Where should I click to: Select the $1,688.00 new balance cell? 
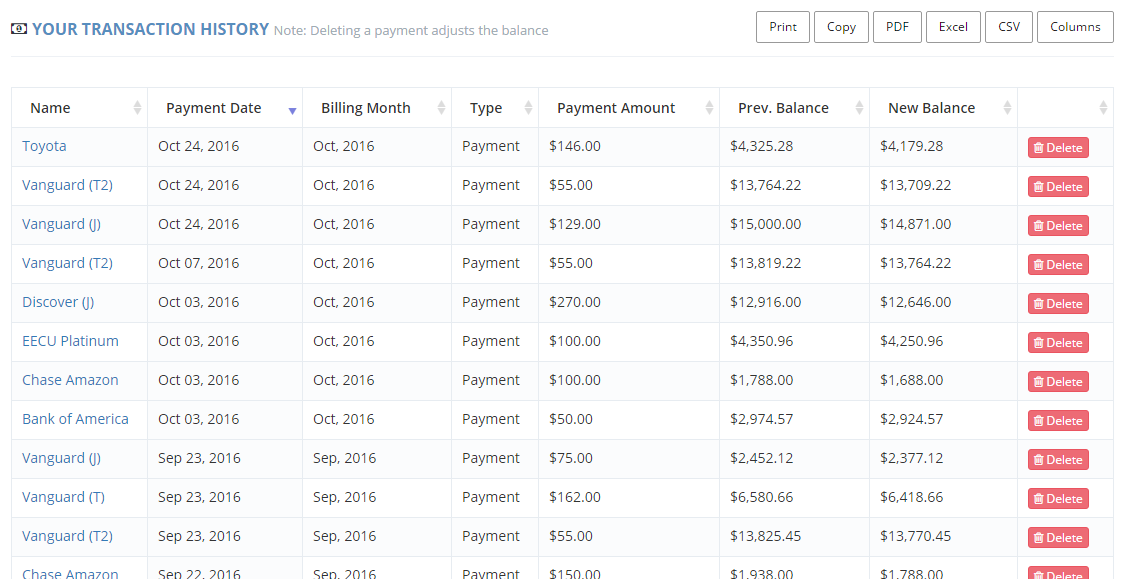(x=943, y=380)
